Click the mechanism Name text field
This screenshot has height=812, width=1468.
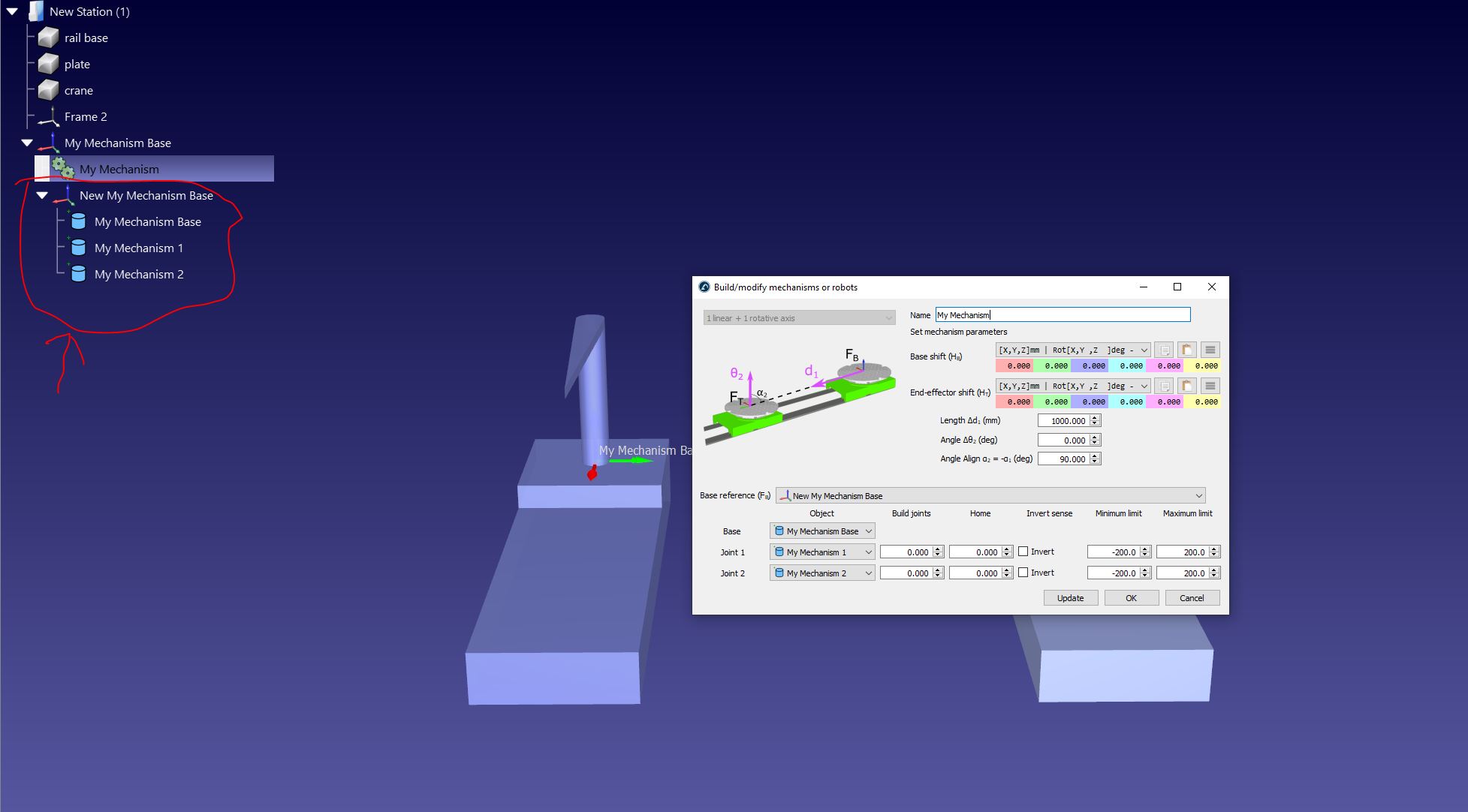(x=1062, y=315)
